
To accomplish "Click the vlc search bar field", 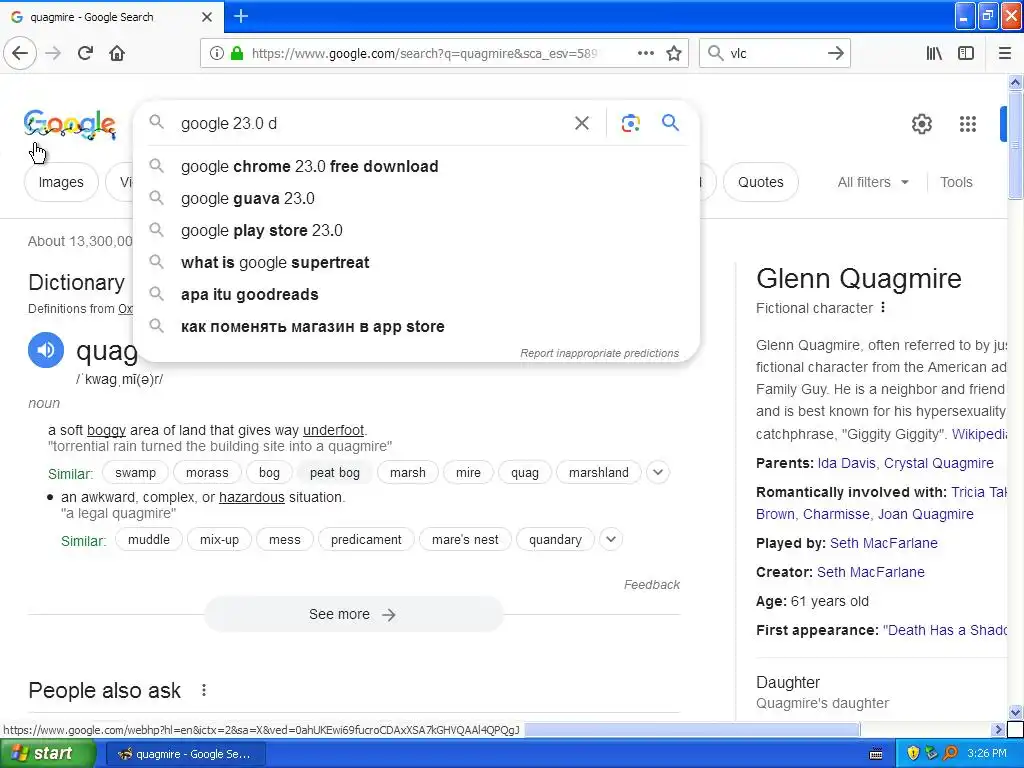I will point(774,54).
